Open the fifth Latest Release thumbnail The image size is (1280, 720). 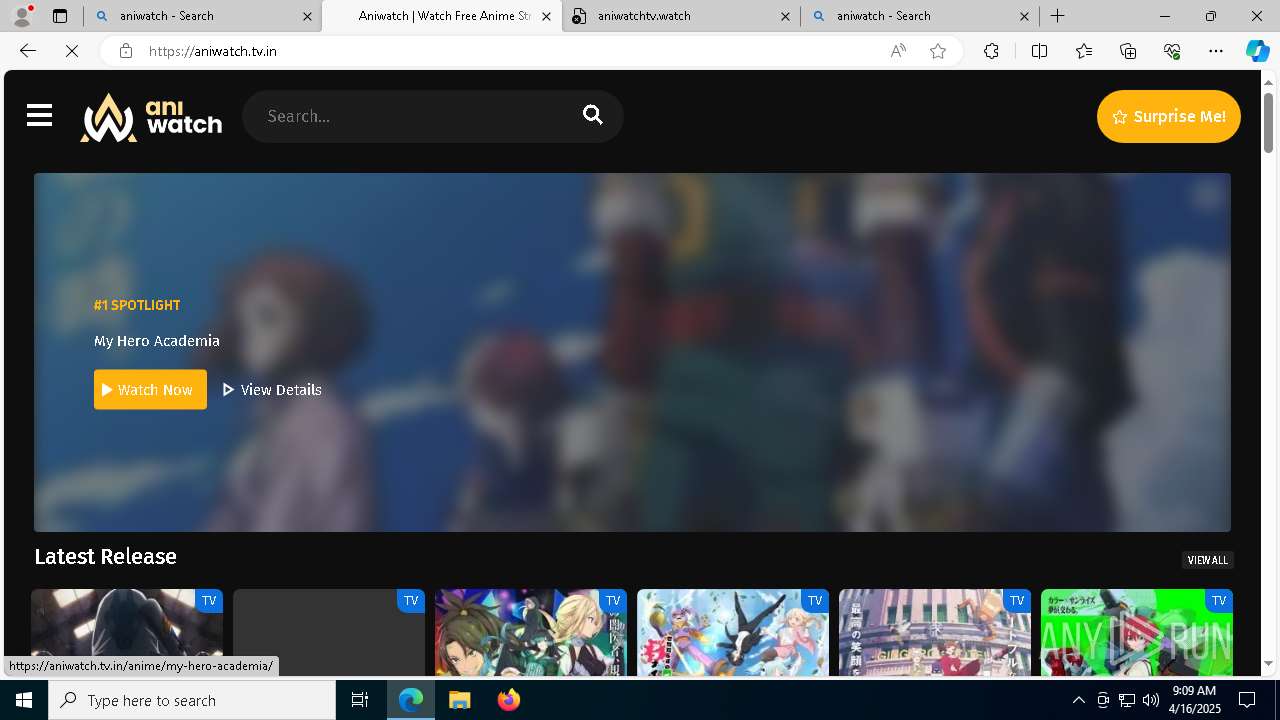(935, 632)
